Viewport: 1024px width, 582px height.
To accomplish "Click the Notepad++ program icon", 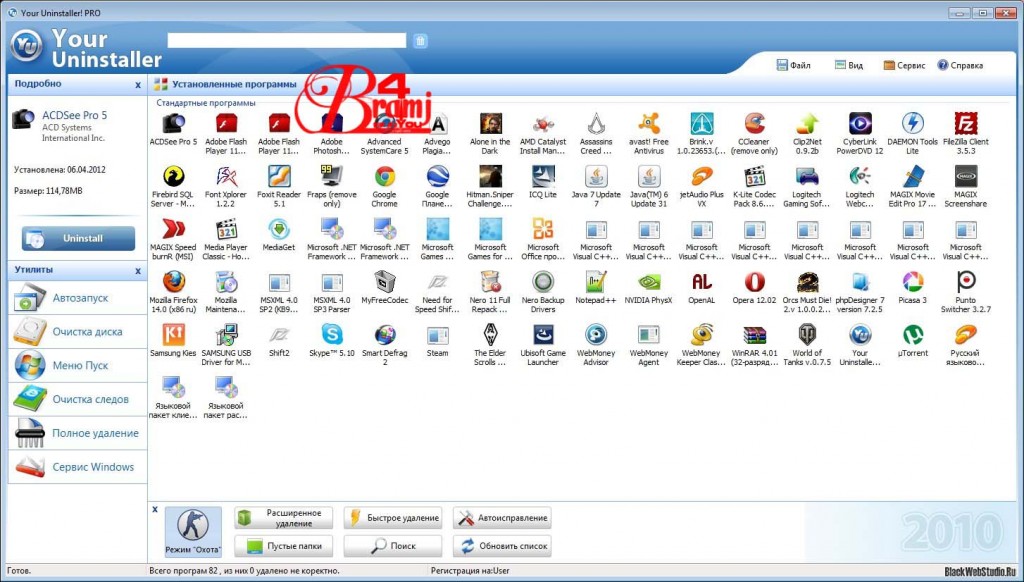I will (x=596, y=282).
